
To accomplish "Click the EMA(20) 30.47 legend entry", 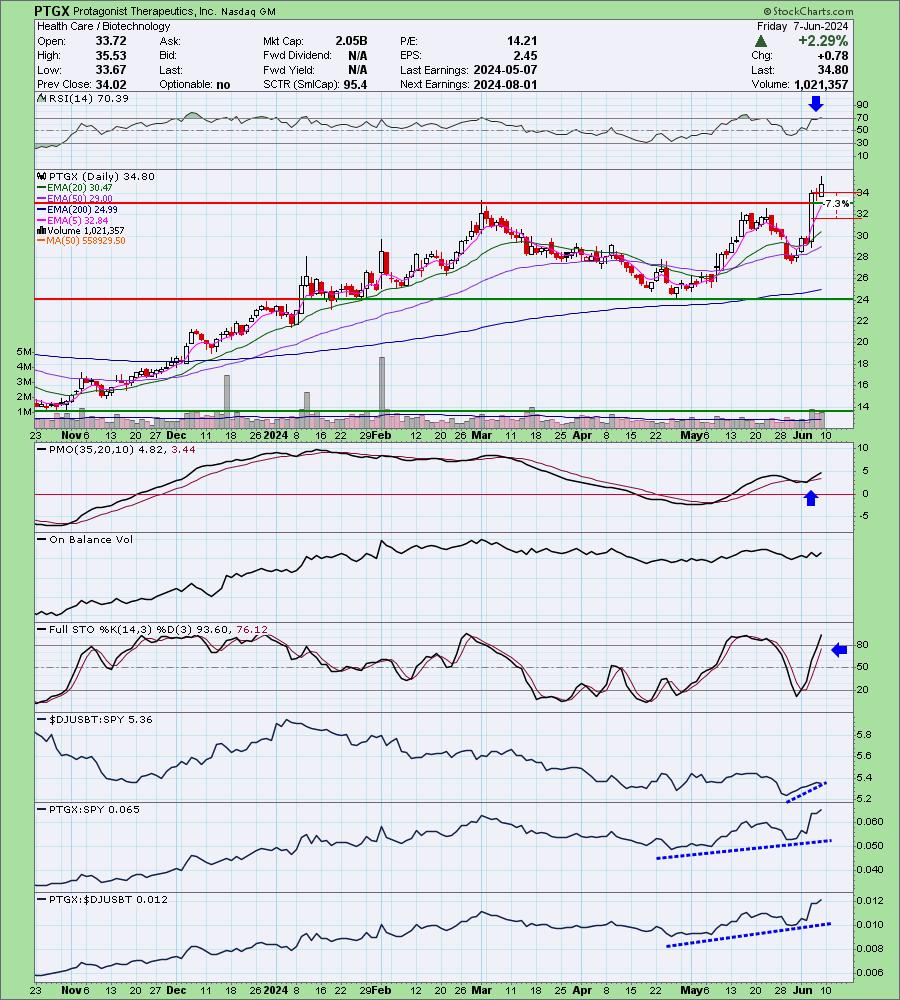I will (79, 188).
